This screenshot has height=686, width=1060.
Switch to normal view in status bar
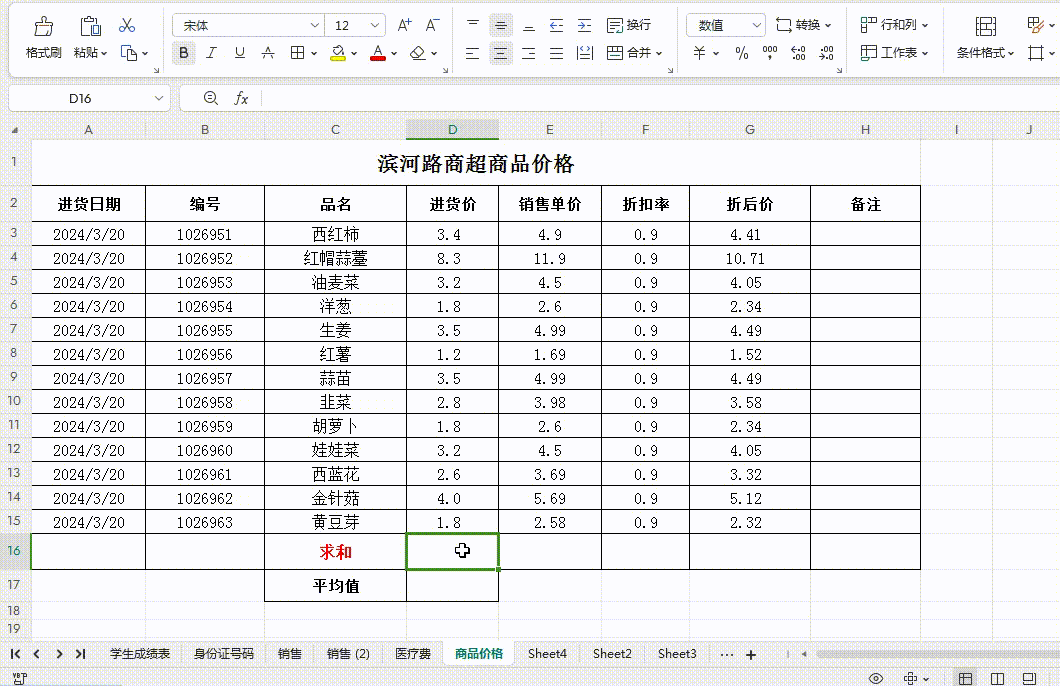coord(965,678)
